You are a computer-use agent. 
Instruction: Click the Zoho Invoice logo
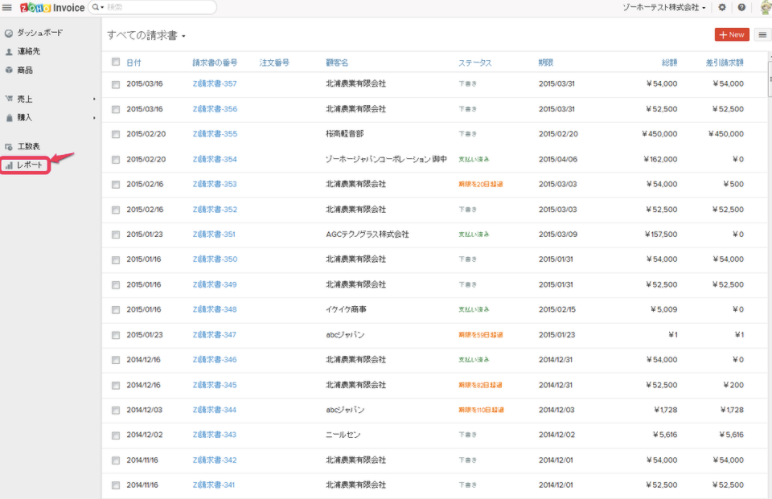pyautogui.click(x=52, y=7)
